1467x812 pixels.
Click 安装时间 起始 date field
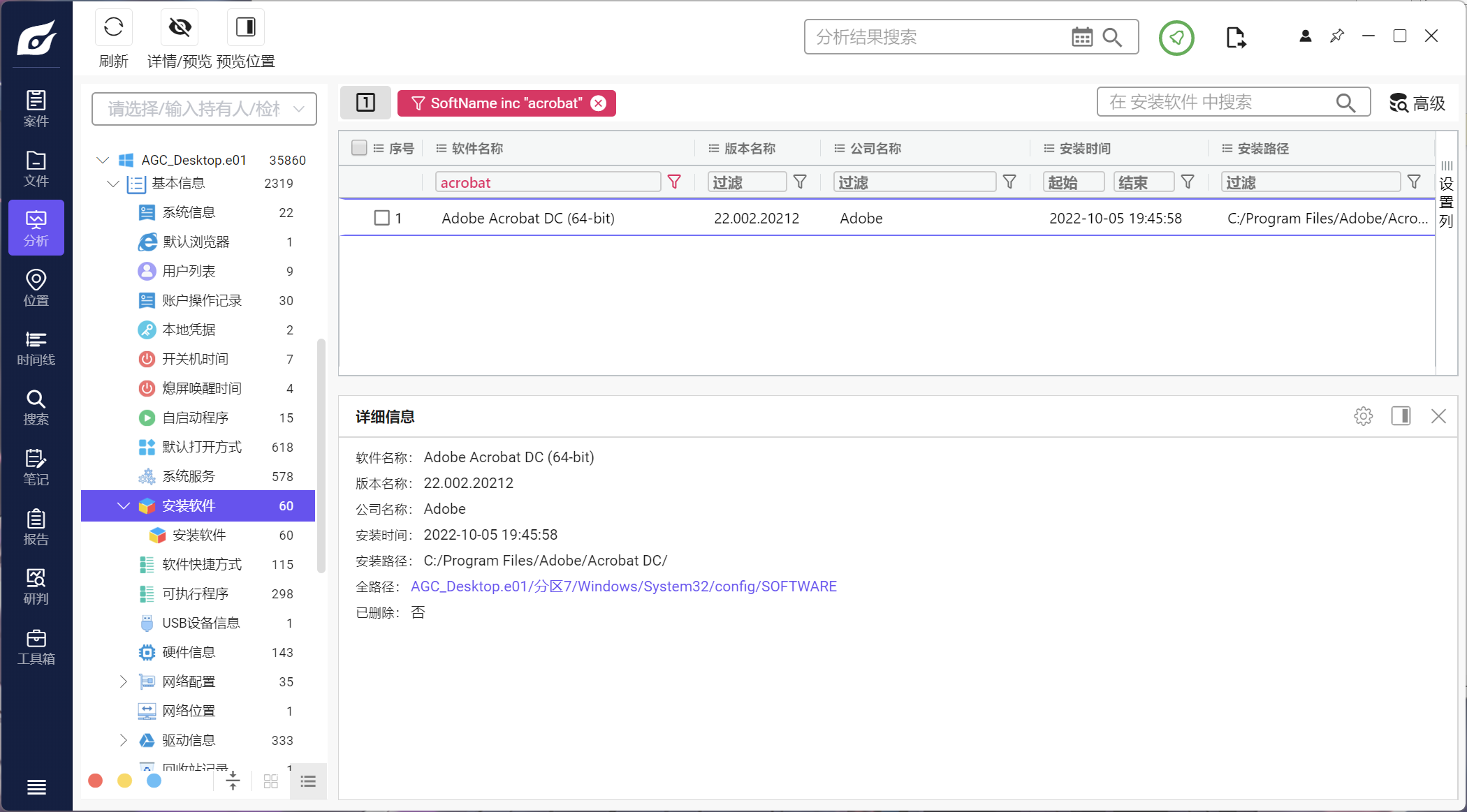[x=1074, y=182]
